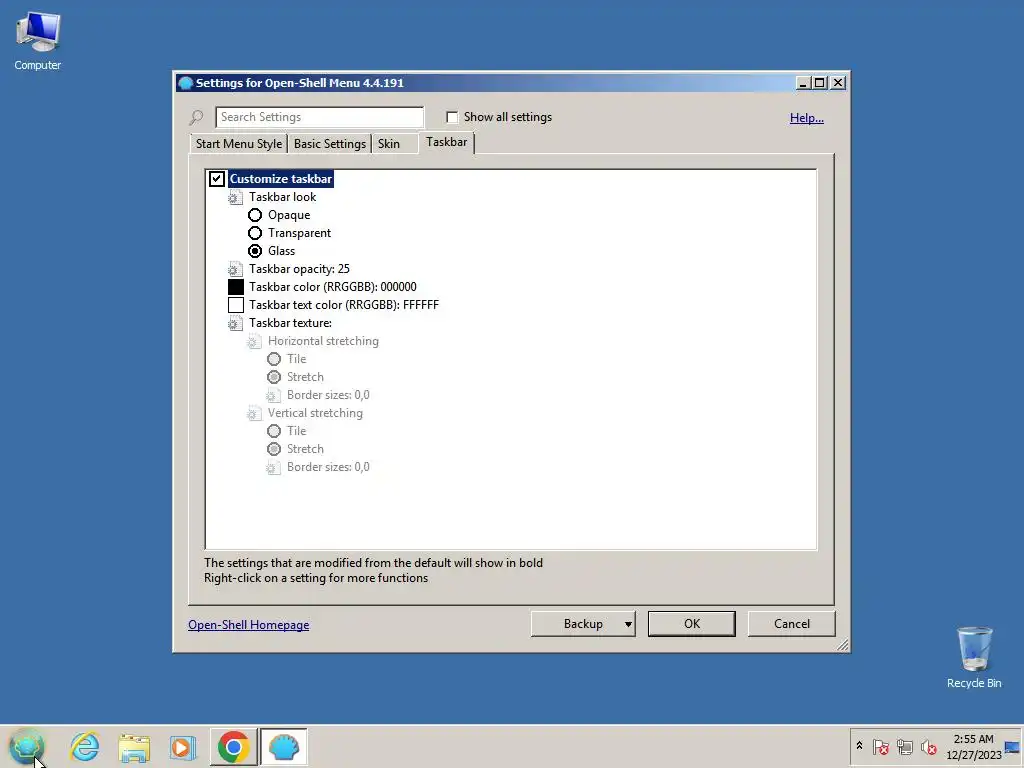The height and width of the screenshot is (768, 1024).
Task: Click the Taskbar opacity setting icon
Action: (x=235, y=269)
